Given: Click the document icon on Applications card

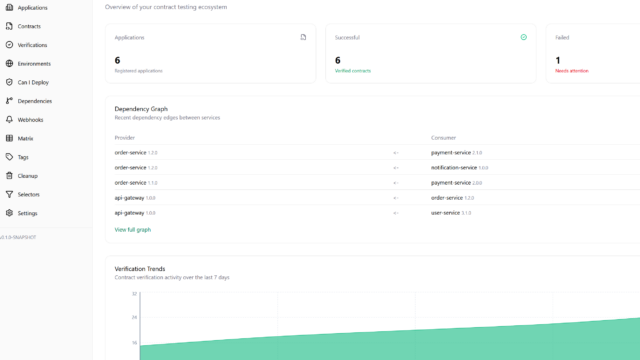Looking at the screenshot, I should click(x=303, y=37).
